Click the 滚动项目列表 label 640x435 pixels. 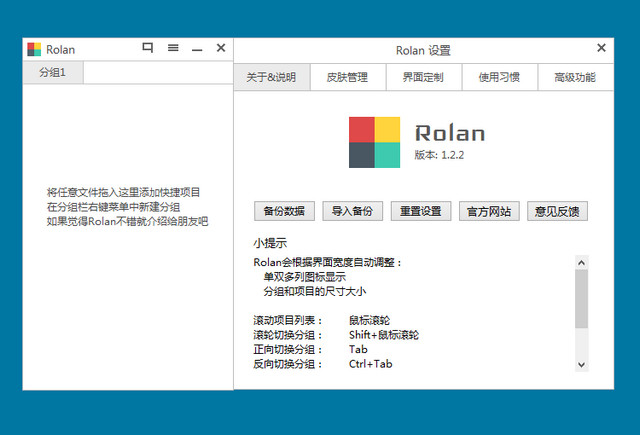(x=288, y=320)
